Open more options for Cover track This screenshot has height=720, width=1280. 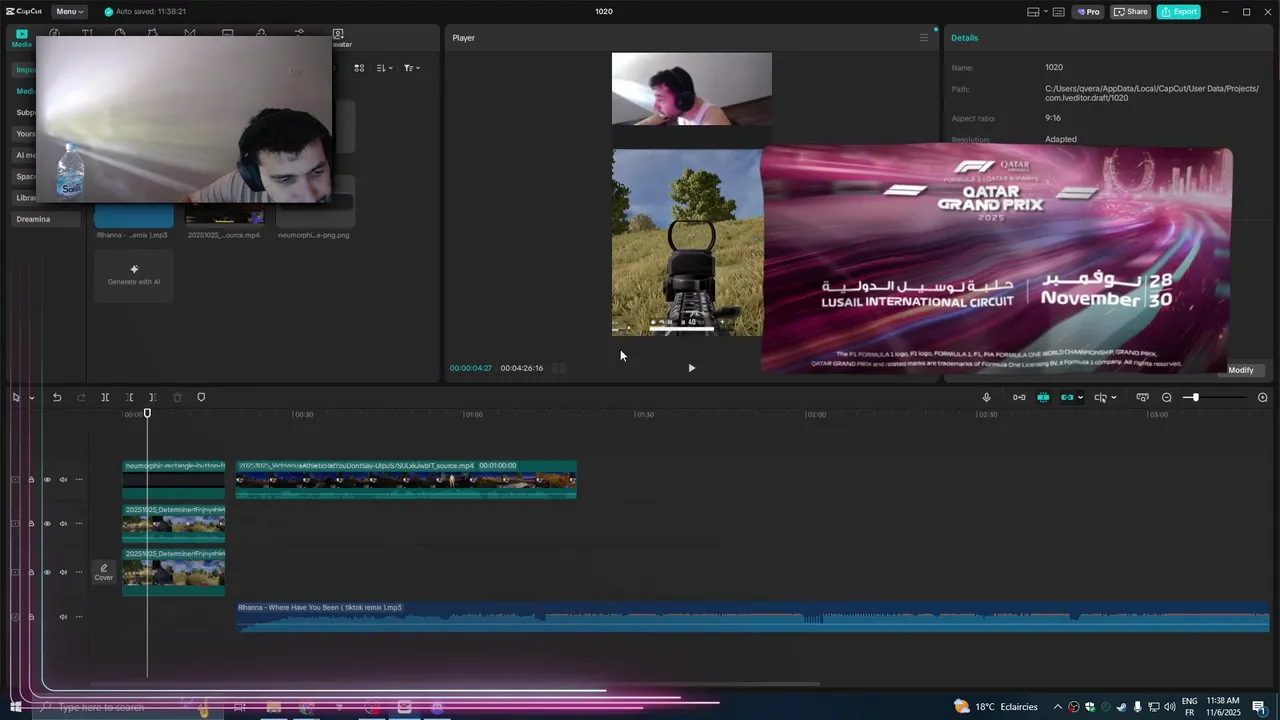pos(79,573)
